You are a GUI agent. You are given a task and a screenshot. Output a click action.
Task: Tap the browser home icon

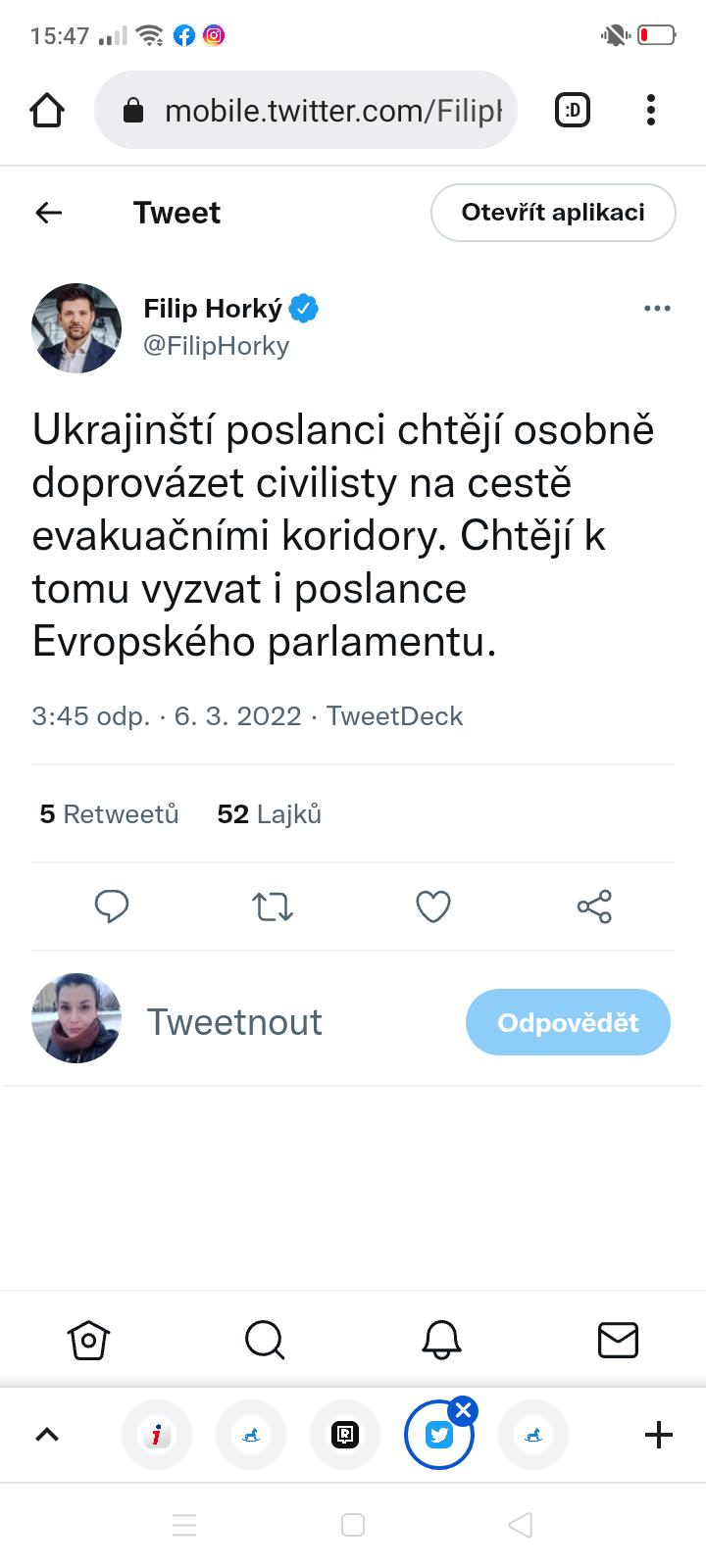click(47, 111)
